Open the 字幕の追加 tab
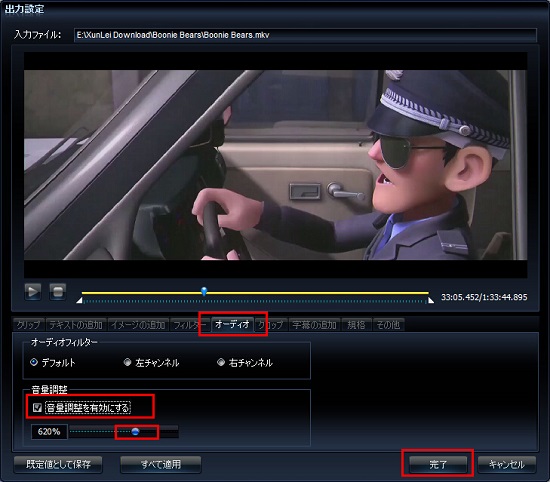Image resolution: width=550 pixels, height=482 pixels. pos(314,325)
